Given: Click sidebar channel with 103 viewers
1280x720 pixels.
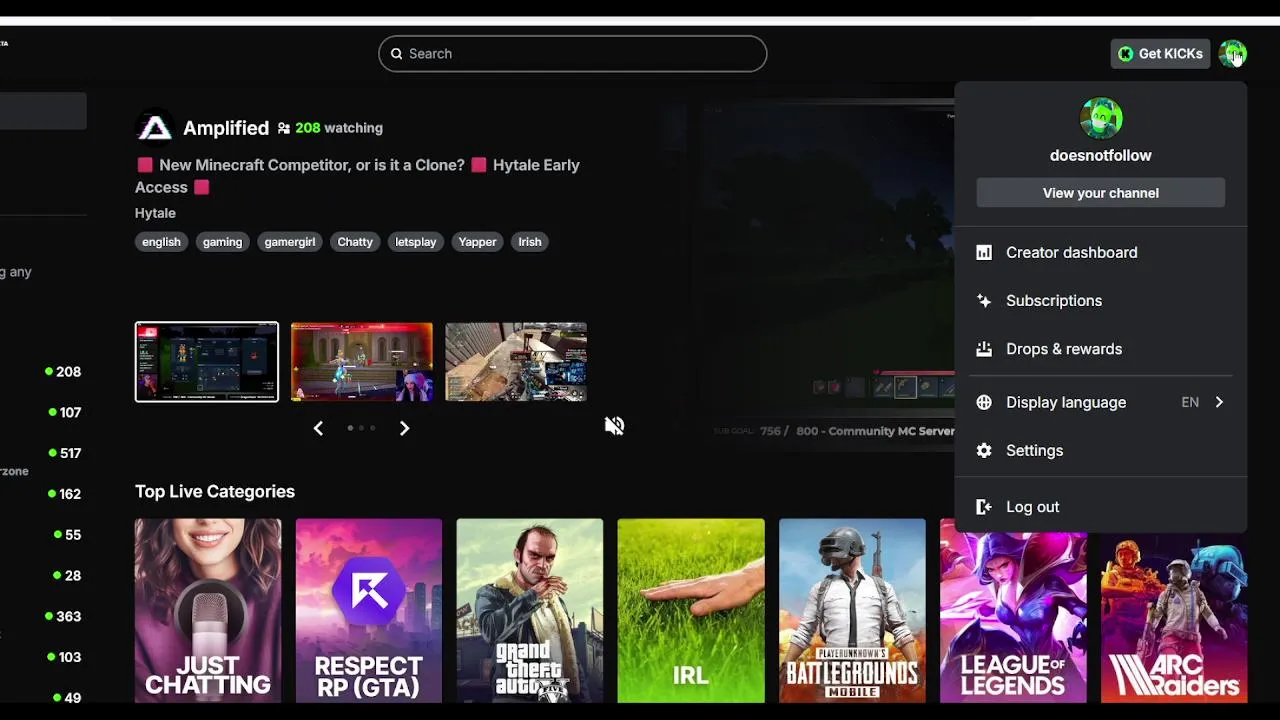Looking at the screenshot, I should click(43, 658).
